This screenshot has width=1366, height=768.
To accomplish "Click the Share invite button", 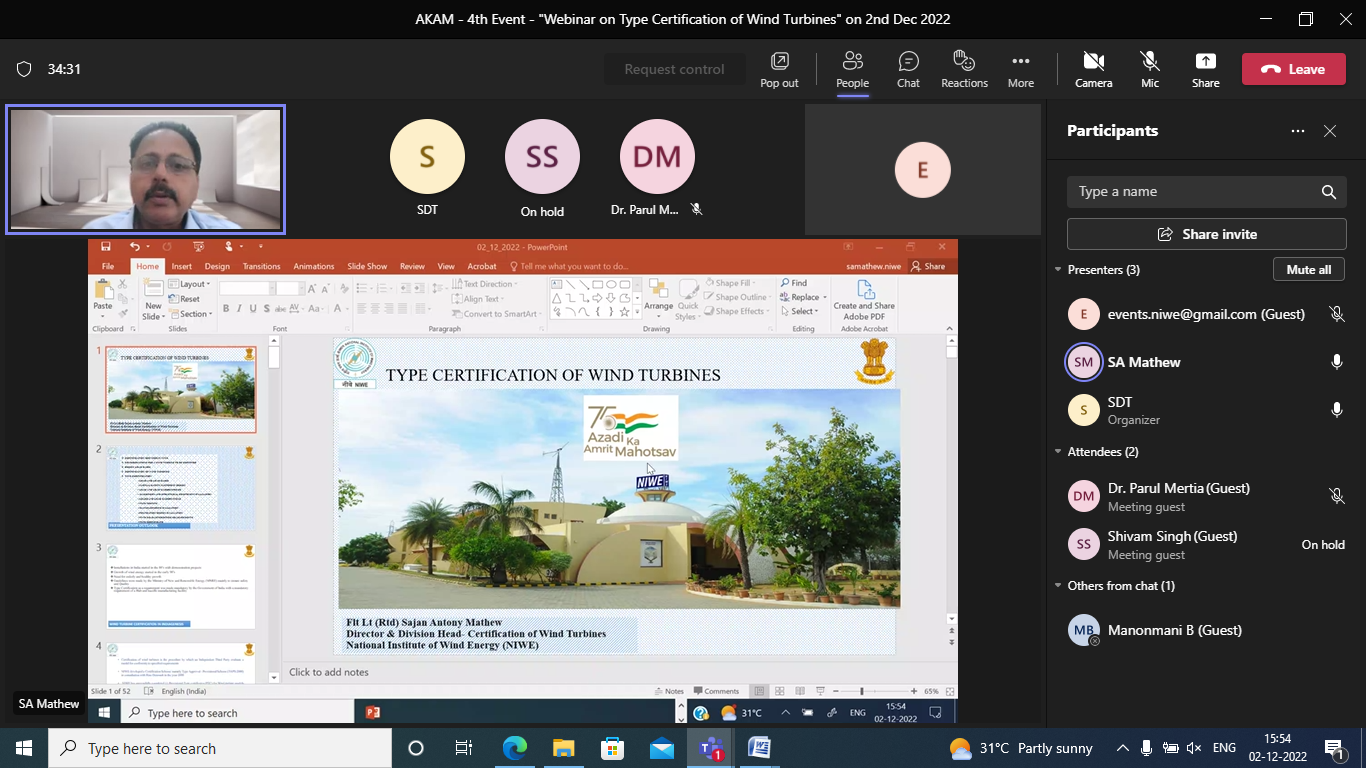I will [1206, 234].
